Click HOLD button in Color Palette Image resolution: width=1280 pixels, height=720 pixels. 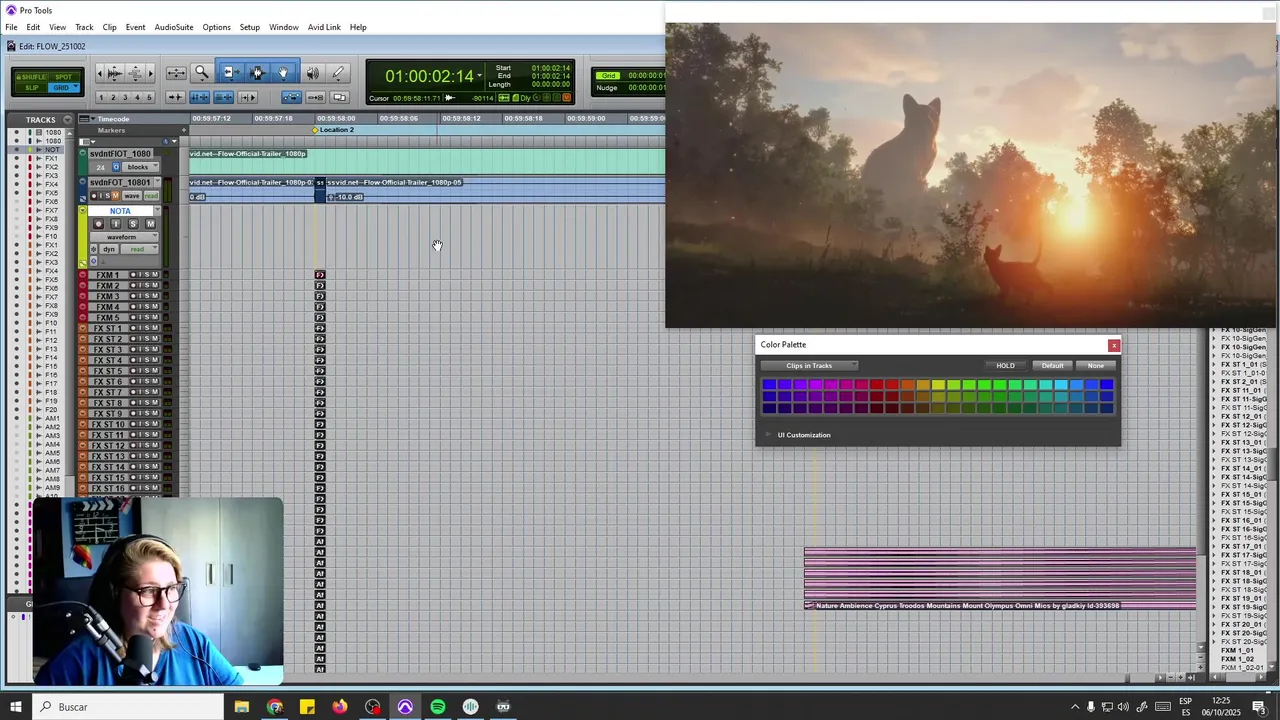point(1005,366)
